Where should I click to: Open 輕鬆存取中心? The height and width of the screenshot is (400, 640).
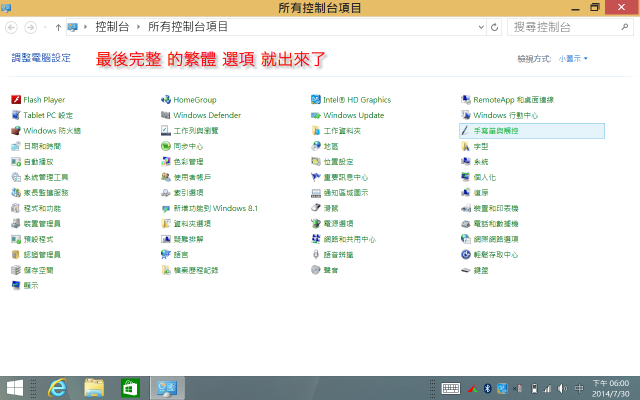pos(490,255)
